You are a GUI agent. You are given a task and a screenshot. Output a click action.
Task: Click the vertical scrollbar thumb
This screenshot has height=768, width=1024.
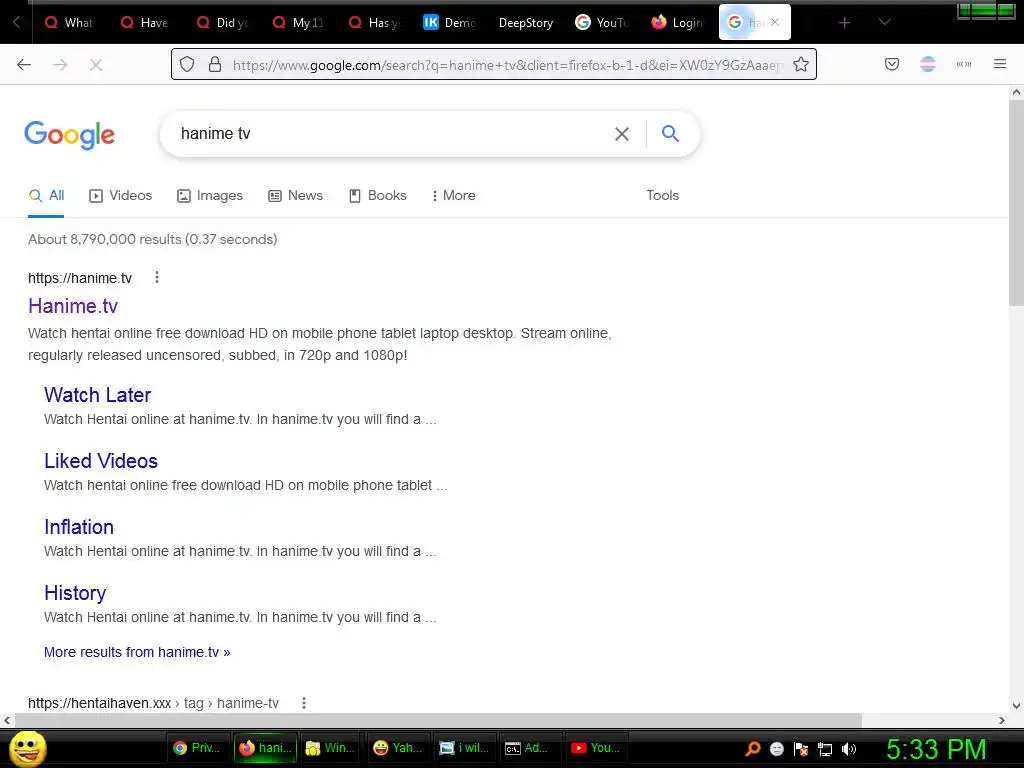(1016, 202)
